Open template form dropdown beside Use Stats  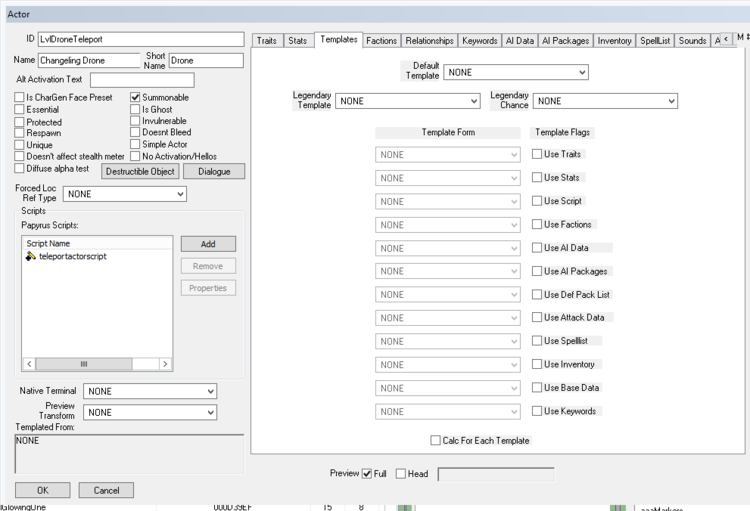tap(448, 178)
